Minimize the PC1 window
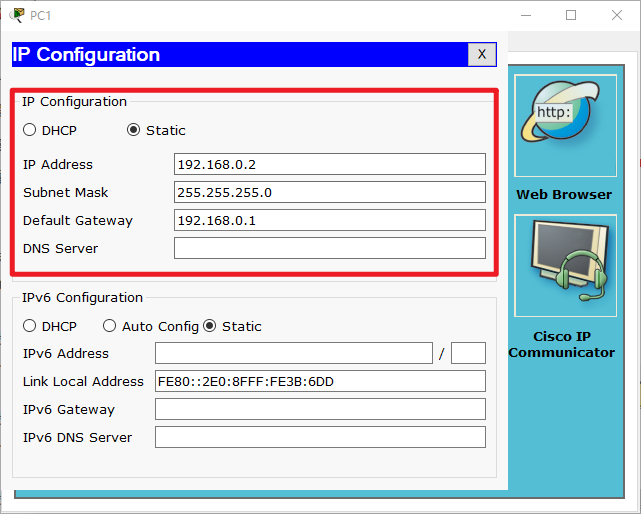 point(526,15)
